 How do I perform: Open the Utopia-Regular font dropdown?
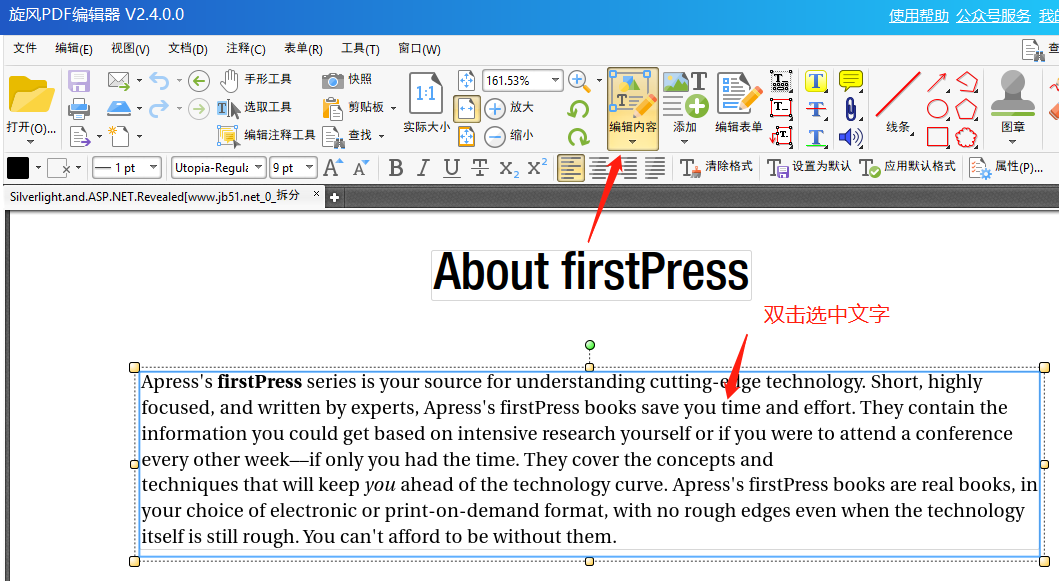[218, 168]
